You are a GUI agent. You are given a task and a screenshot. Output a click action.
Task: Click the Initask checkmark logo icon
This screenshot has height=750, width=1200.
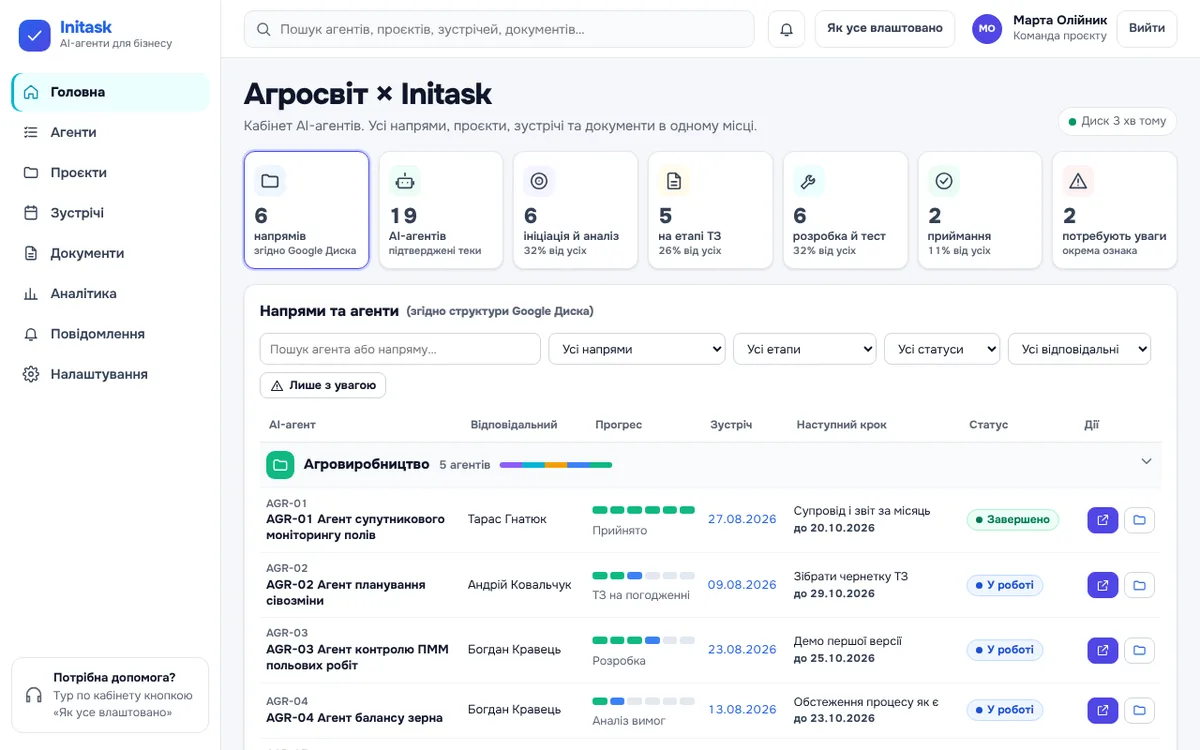click(x=35, y=36)
